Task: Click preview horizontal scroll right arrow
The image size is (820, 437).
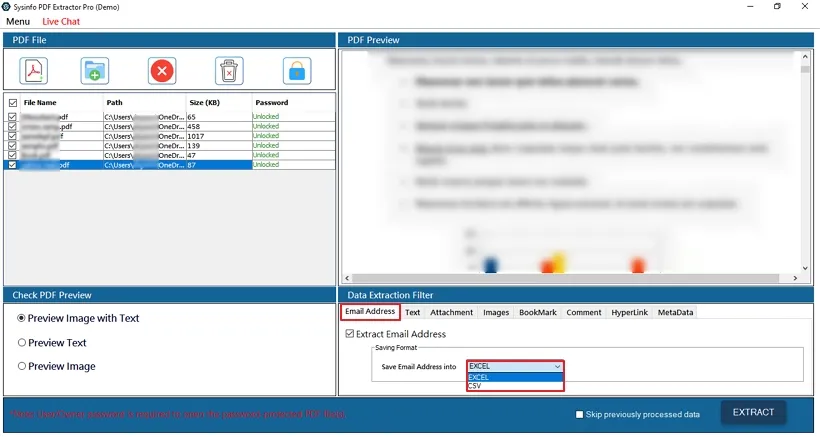Action: tap(795, 279)
